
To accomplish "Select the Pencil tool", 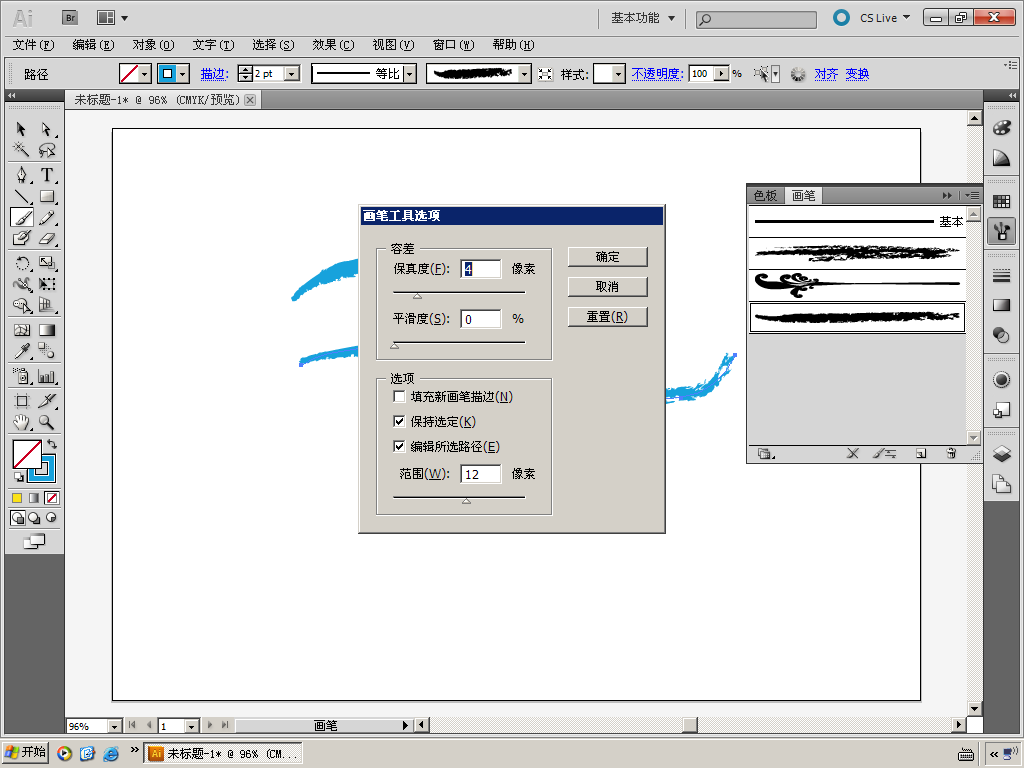I will 46,217.
